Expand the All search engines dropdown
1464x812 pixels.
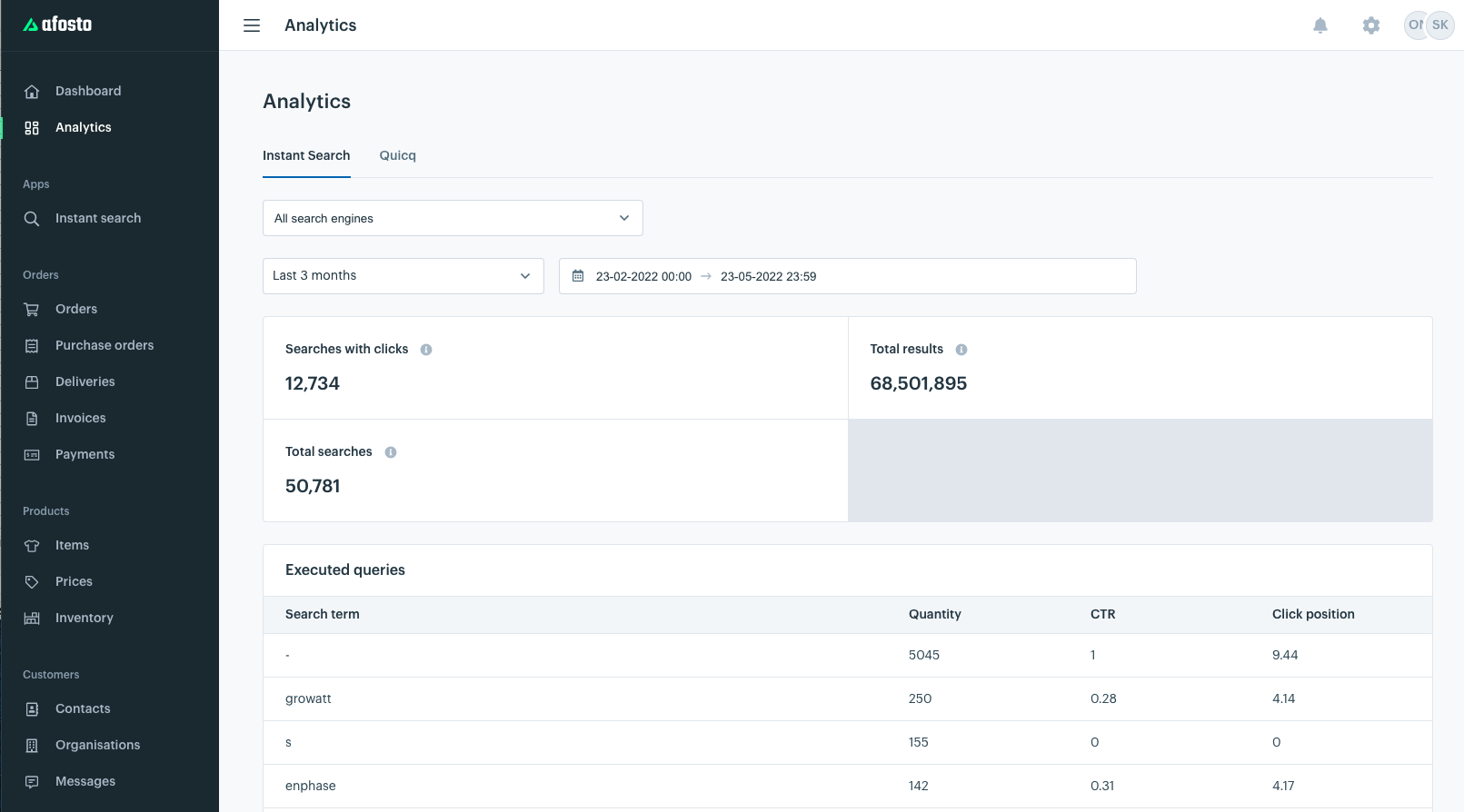tap(453, 218)
